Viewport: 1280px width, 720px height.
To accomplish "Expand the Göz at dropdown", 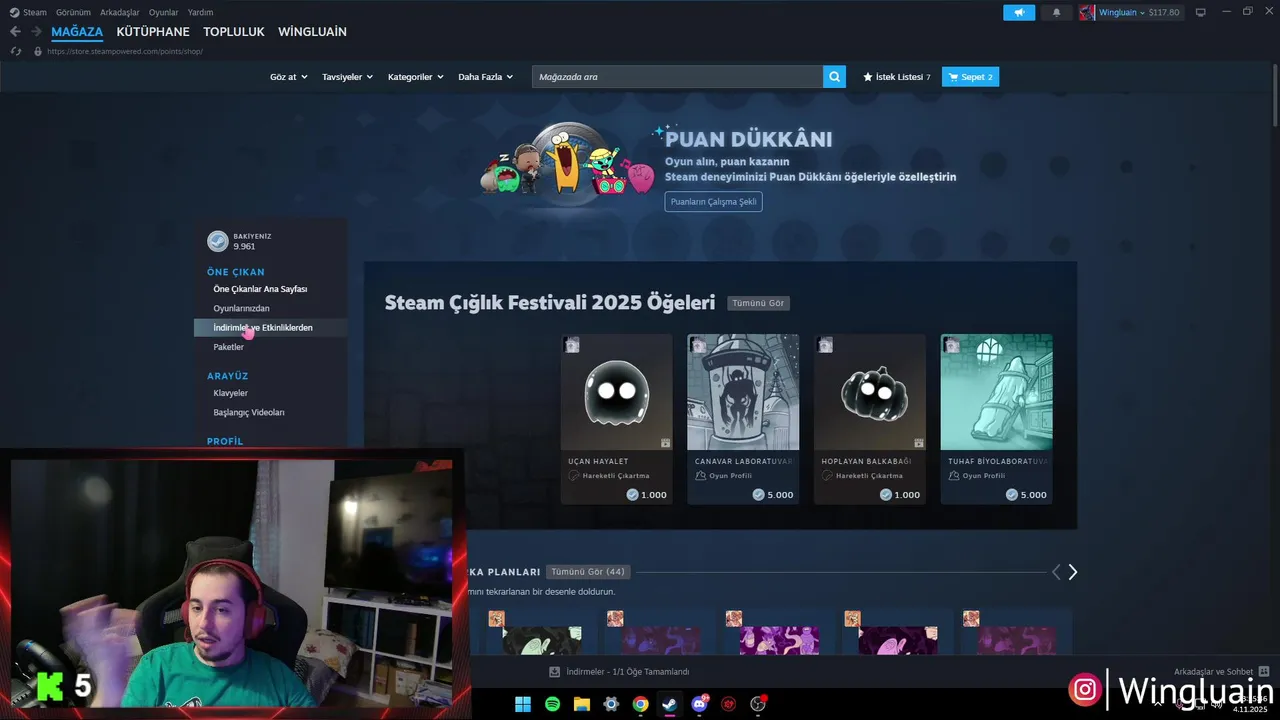I will [x=288, y=77].
